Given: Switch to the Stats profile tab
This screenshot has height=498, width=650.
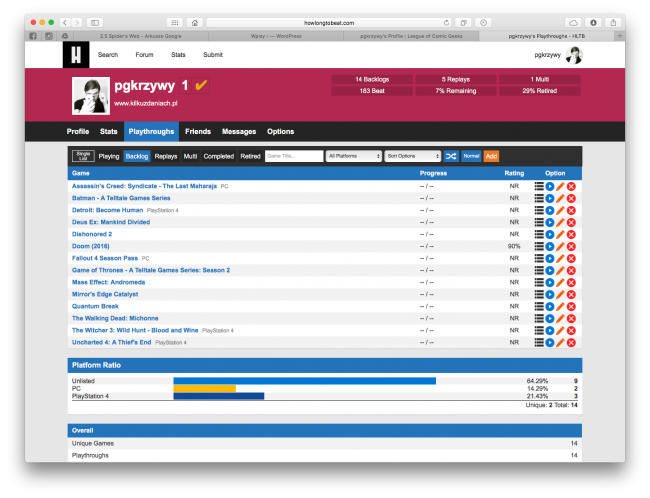Looking at the screenshot, I should (109, 131).
